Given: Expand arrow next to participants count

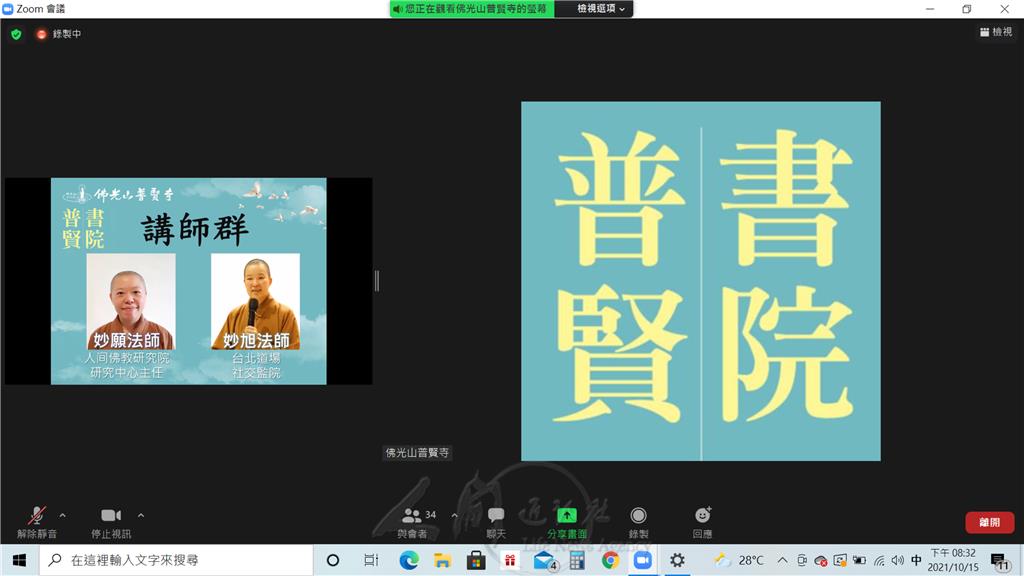Looking at the screenshot, I should [455, 515].
